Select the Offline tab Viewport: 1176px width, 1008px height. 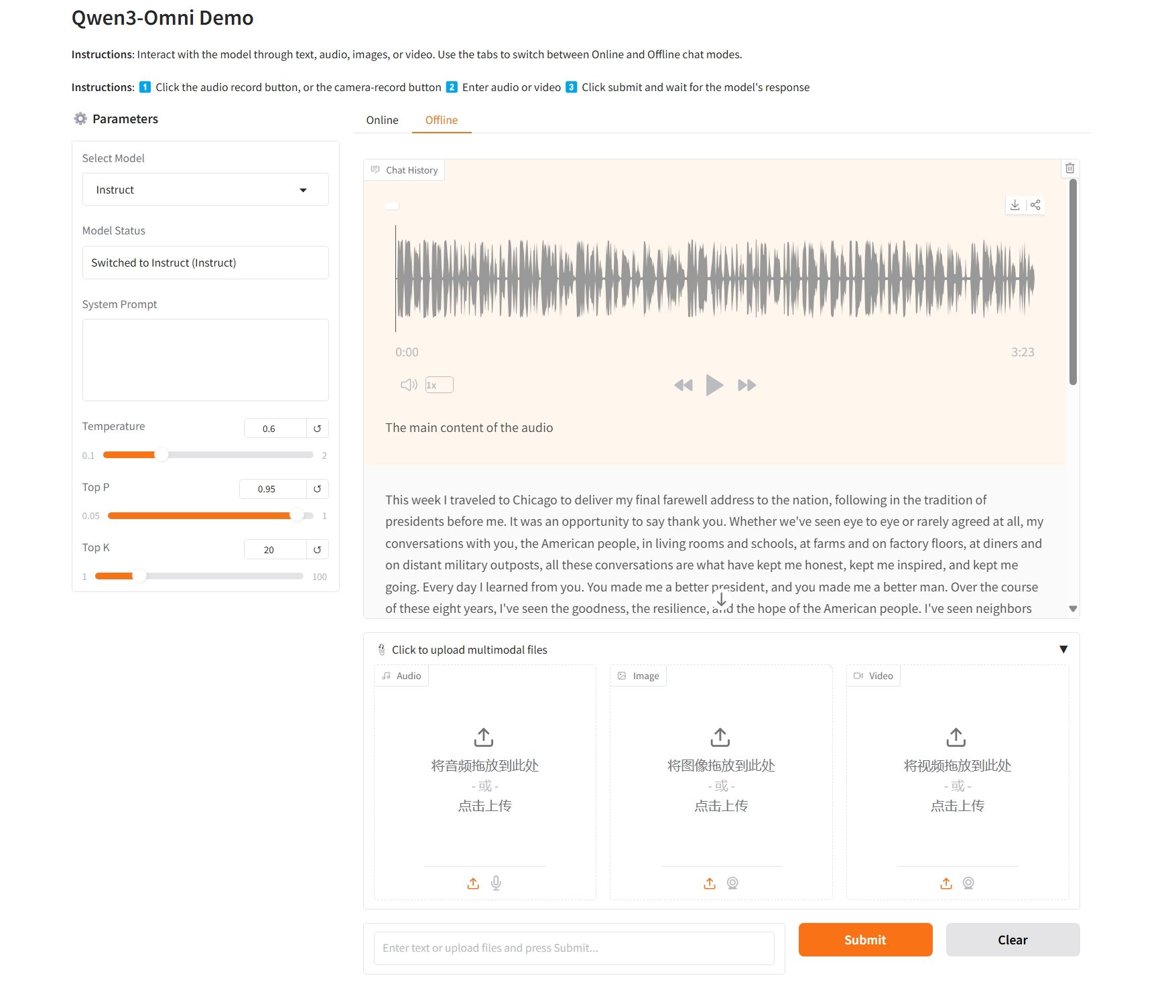(x=441, y=120)
